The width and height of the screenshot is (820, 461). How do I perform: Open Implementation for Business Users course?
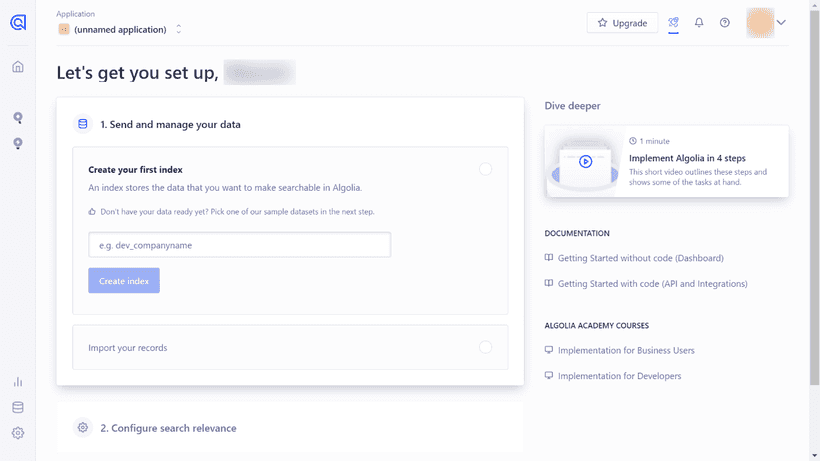(626, 350)
